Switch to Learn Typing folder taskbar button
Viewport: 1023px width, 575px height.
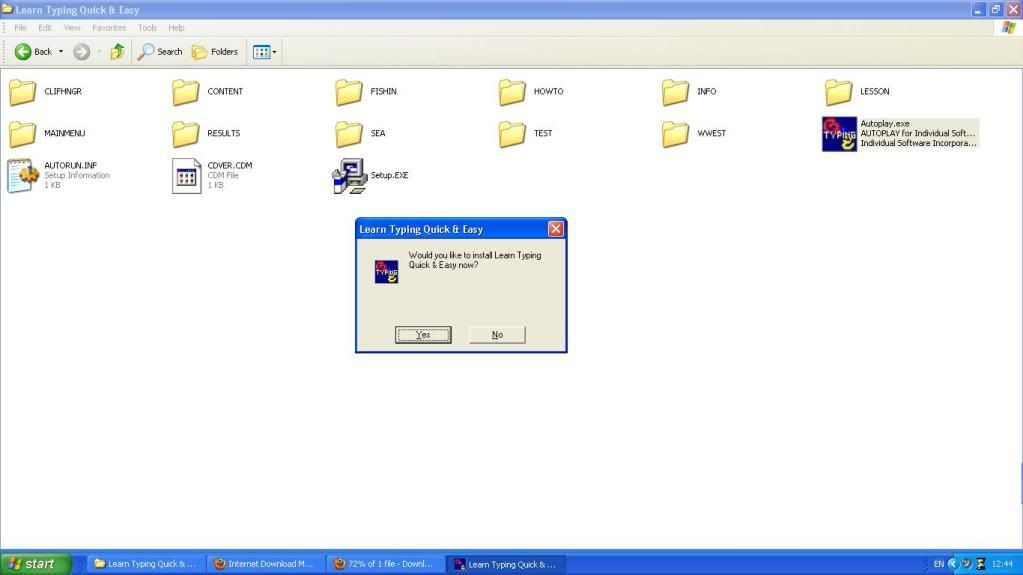pos(145,564)
